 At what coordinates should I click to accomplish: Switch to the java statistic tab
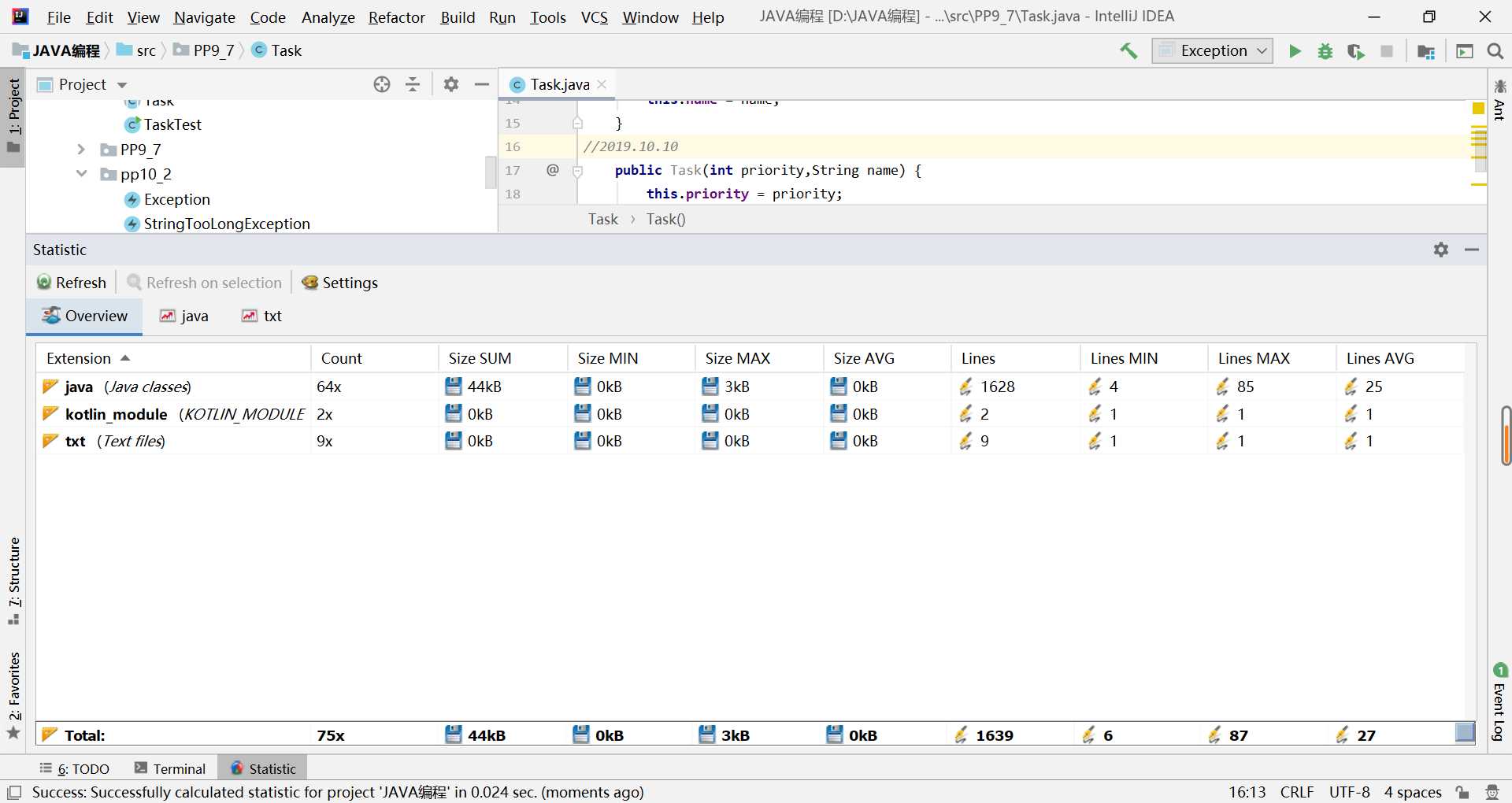coord(184,316)
